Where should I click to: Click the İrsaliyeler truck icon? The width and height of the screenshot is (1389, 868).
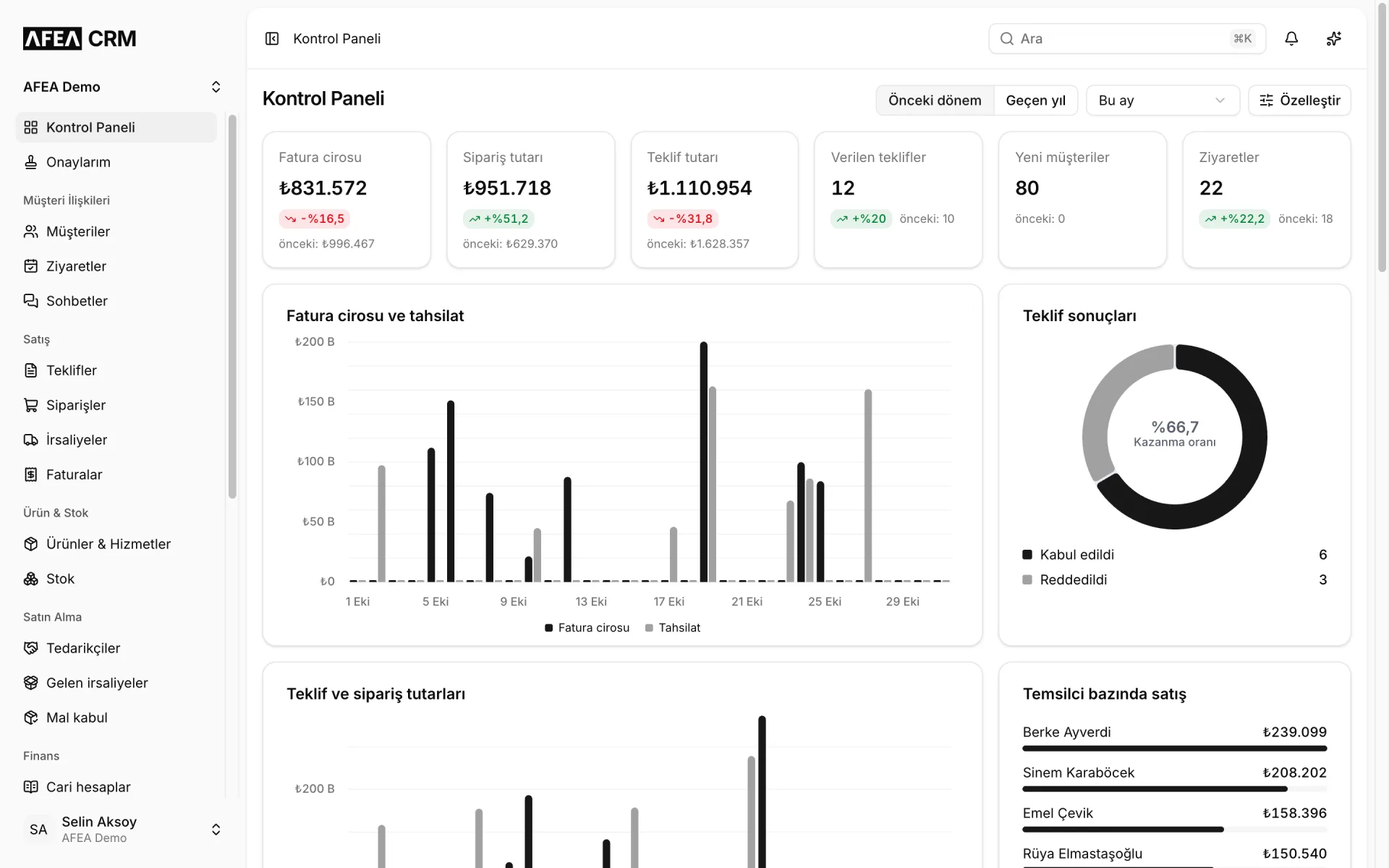30,440
